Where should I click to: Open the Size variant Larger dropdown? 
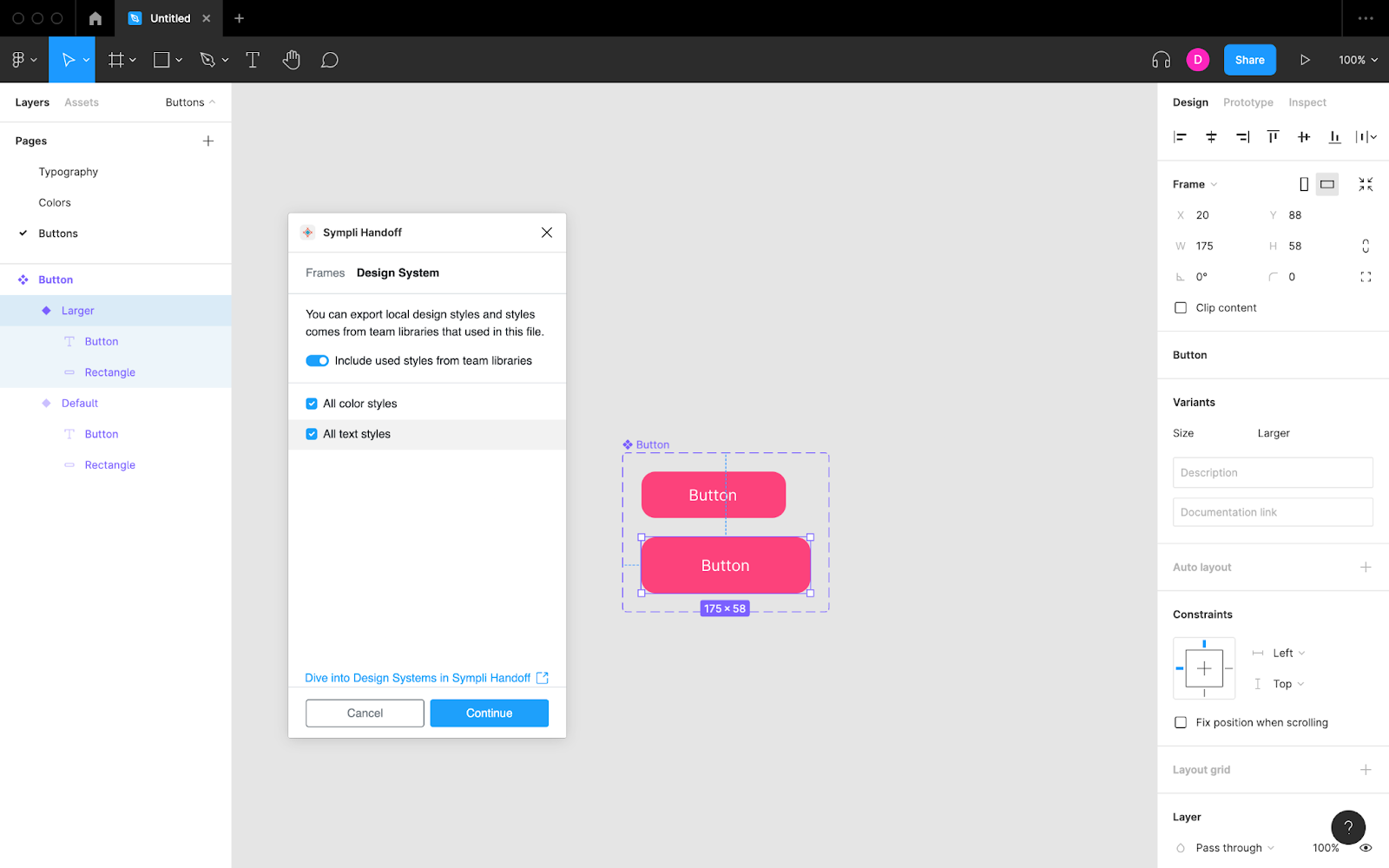pyautogui.click(x=1274, y=433)
